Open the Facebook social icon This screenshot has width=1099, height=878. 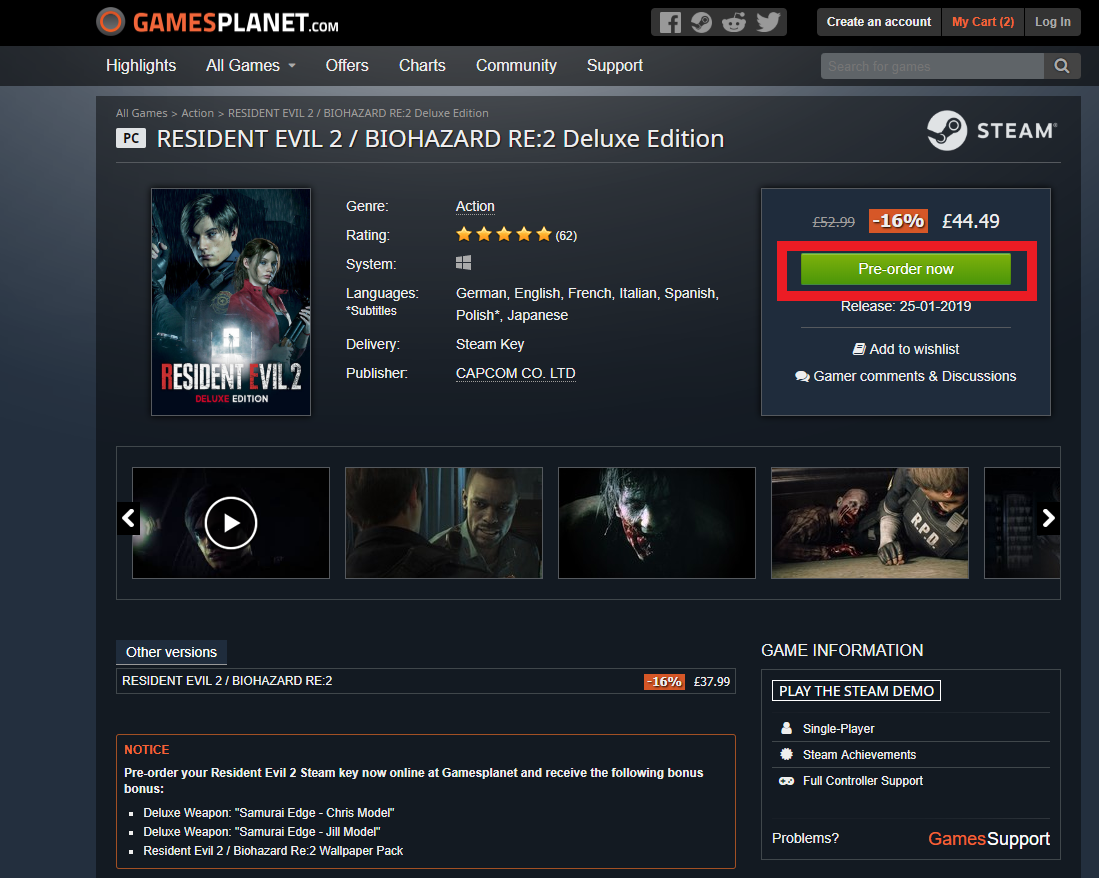(670, 22)
